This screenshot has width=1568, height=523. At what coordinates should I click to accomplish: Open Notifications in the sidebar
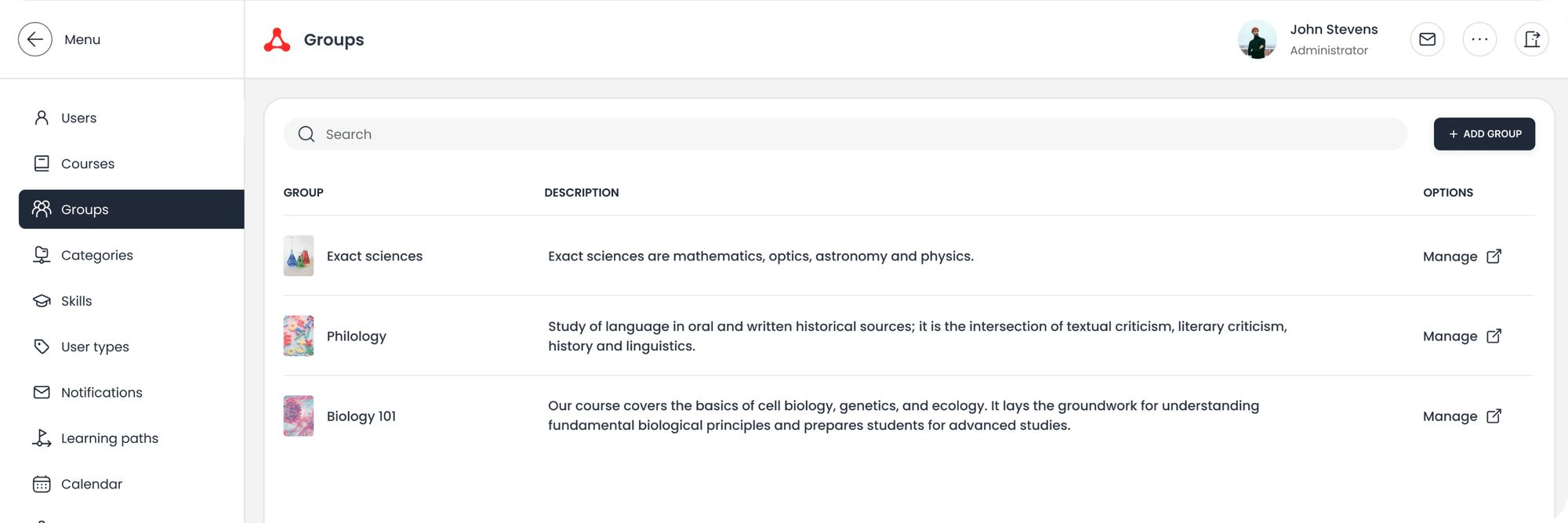(101, 393)
